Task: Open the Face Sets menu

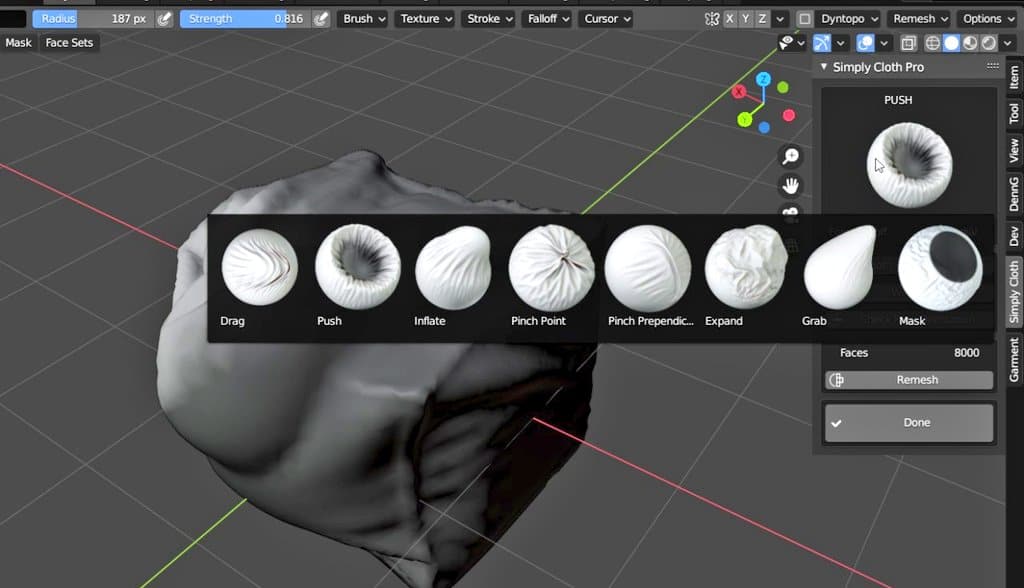Action: pyautogui.click(x=69, y=42)
